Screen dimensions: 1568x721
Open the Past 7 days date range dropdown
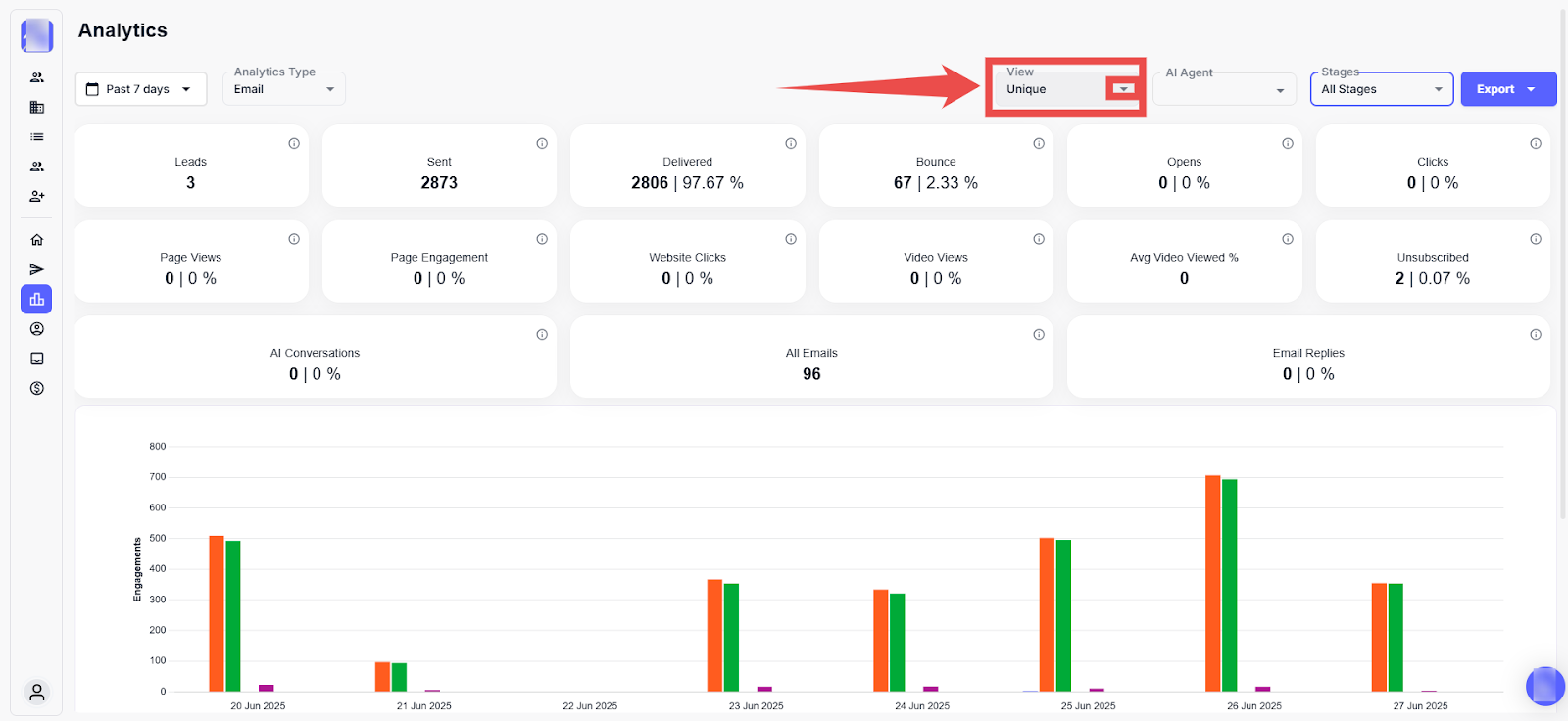pos(141,89)
